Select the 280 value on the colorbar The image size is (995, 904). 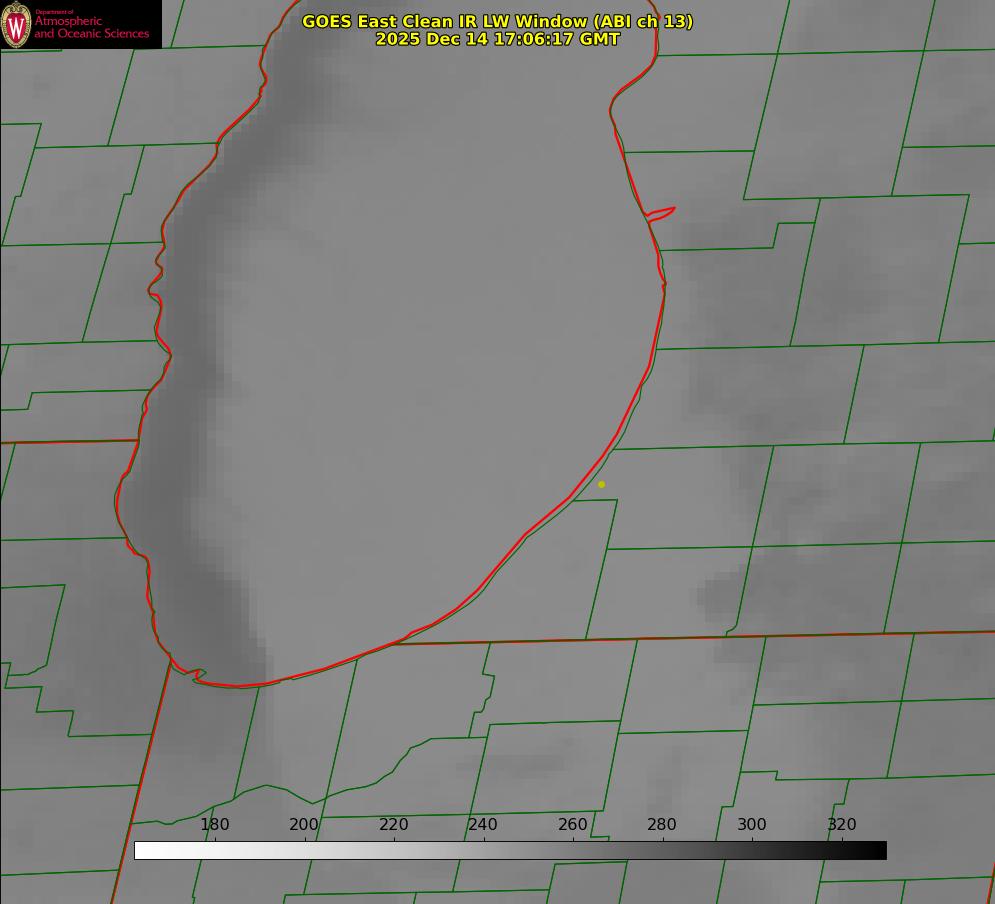click(662, 824)
